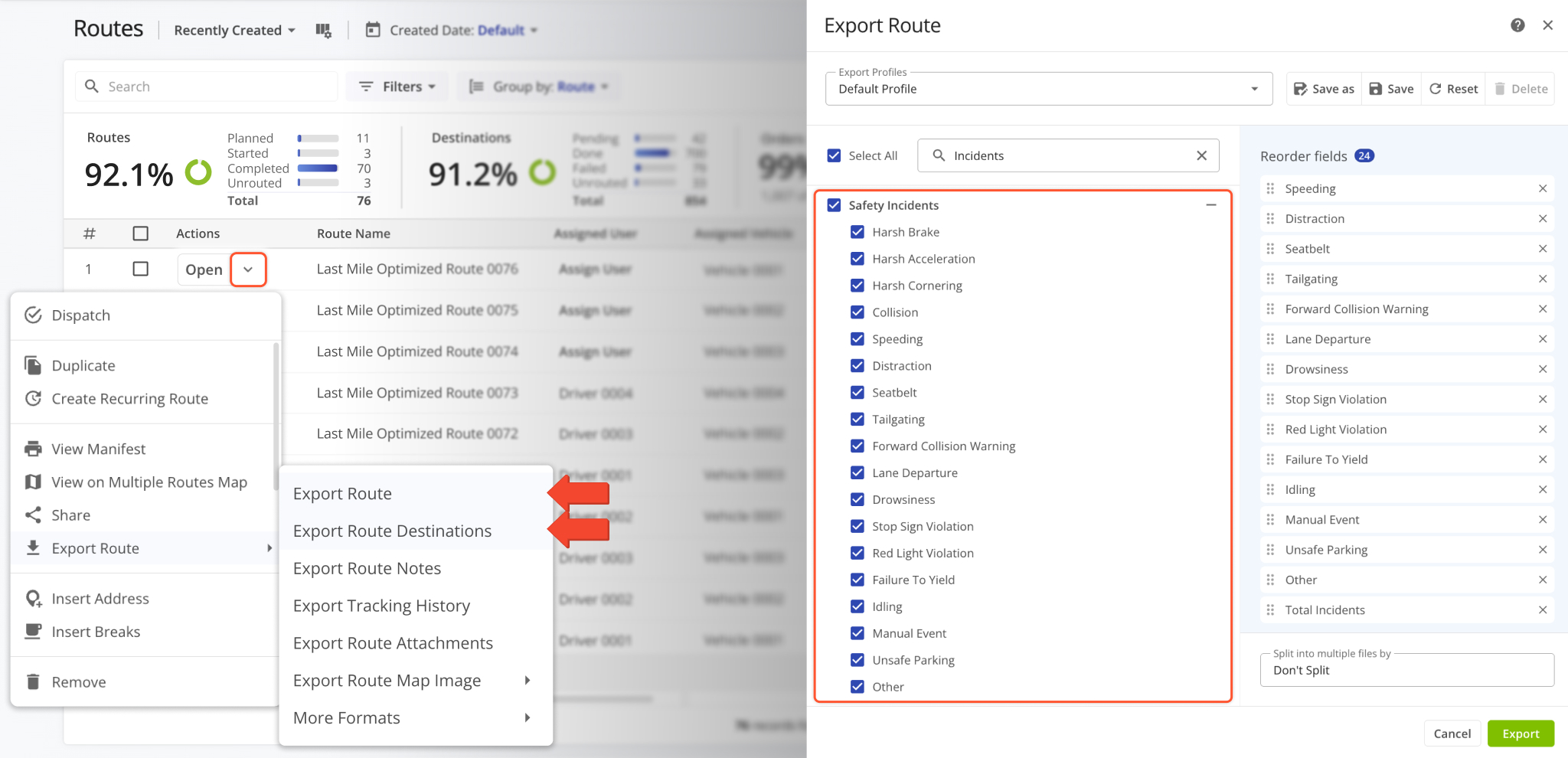Image resolution: width=1568 pixels, height=758 pixels.
Task: Remove Distraction from reorder fields
Action: (1543, 218)
